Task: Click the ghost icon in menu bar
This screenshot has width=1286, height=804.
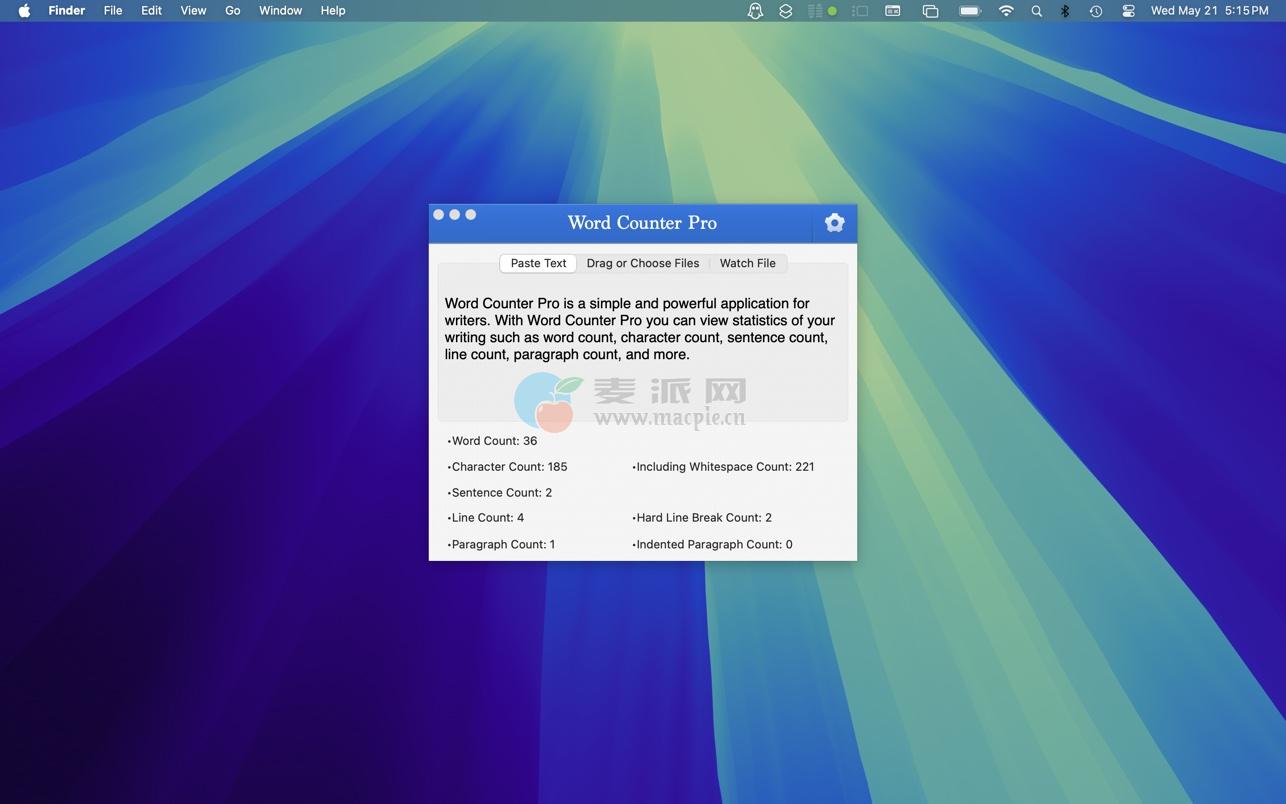Action: click(755, 11)
